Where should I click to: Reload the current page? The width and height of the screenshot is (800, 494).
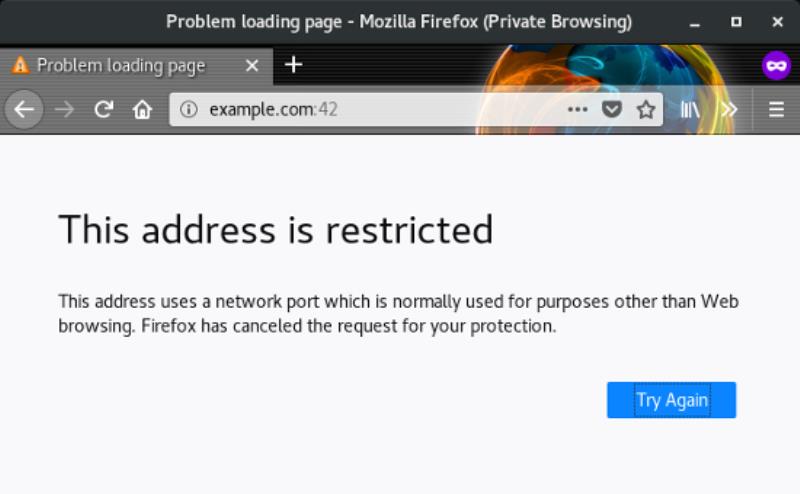(104, 109)
